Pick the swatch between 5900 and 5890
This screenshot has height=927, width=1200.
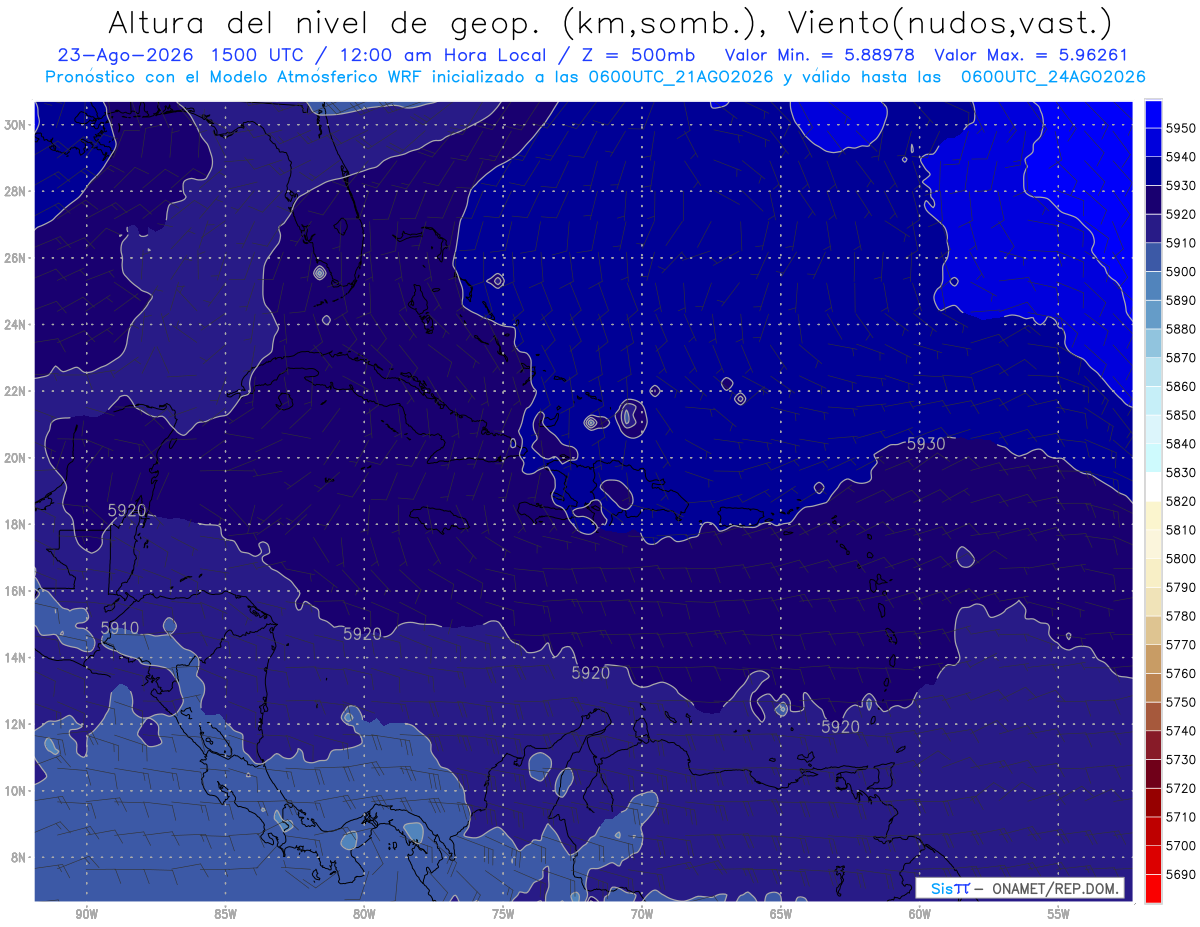(x=1153, y=286)
